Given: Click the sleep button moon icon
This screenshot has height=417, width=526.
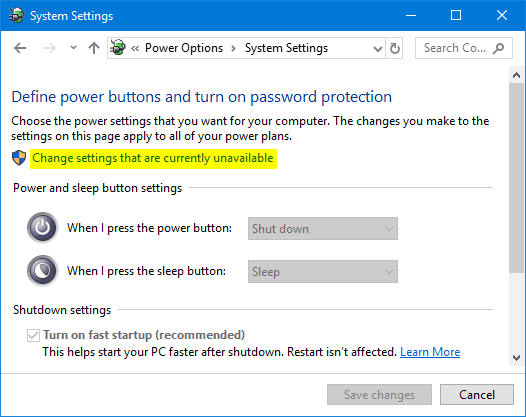Looking at the screenshot, I should 43,271.
